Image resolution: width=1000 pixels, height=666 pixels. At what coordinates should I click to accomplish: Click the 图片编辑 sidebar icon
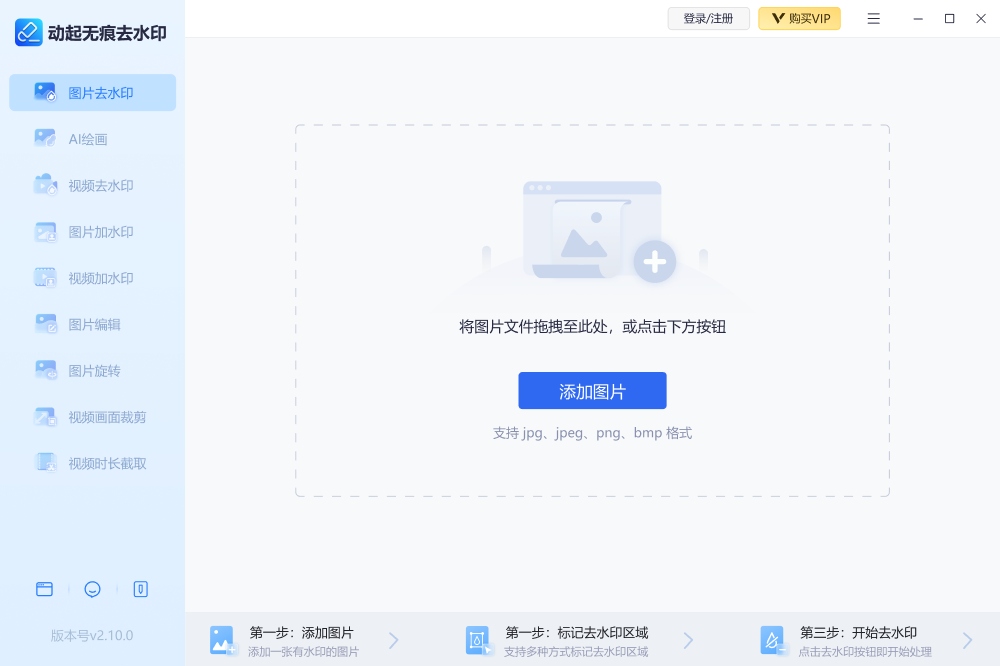[x=45, y=324]
